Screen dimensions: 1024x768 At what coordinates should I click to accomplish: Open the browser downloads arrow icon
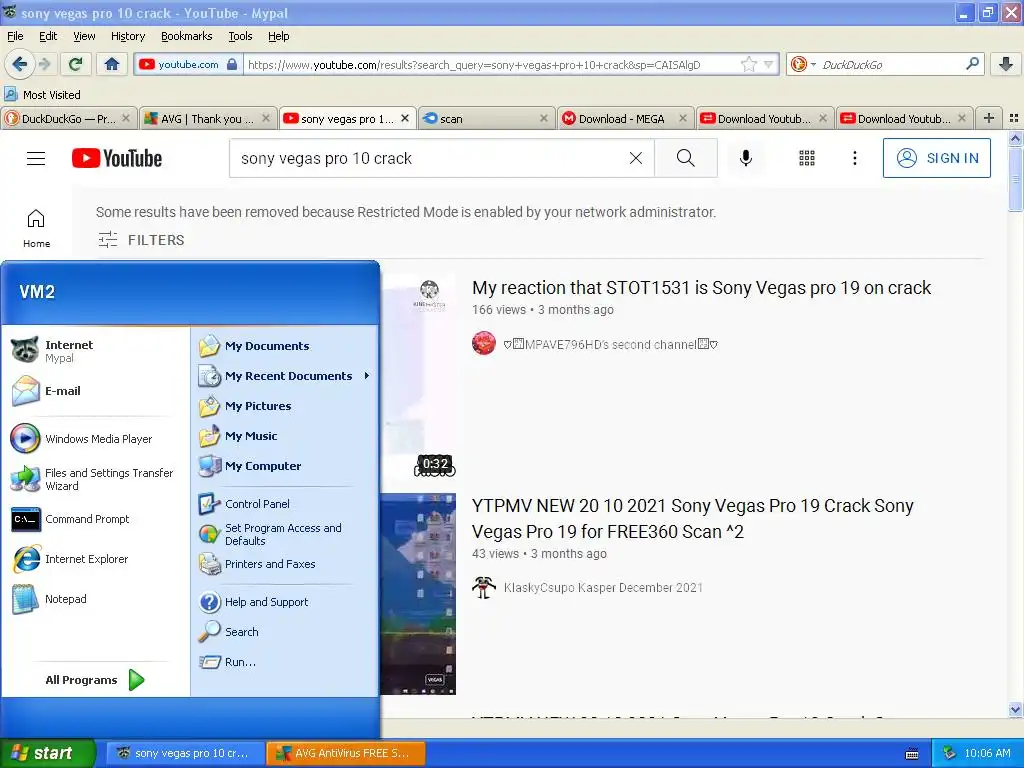click(x=1006, y=64)
